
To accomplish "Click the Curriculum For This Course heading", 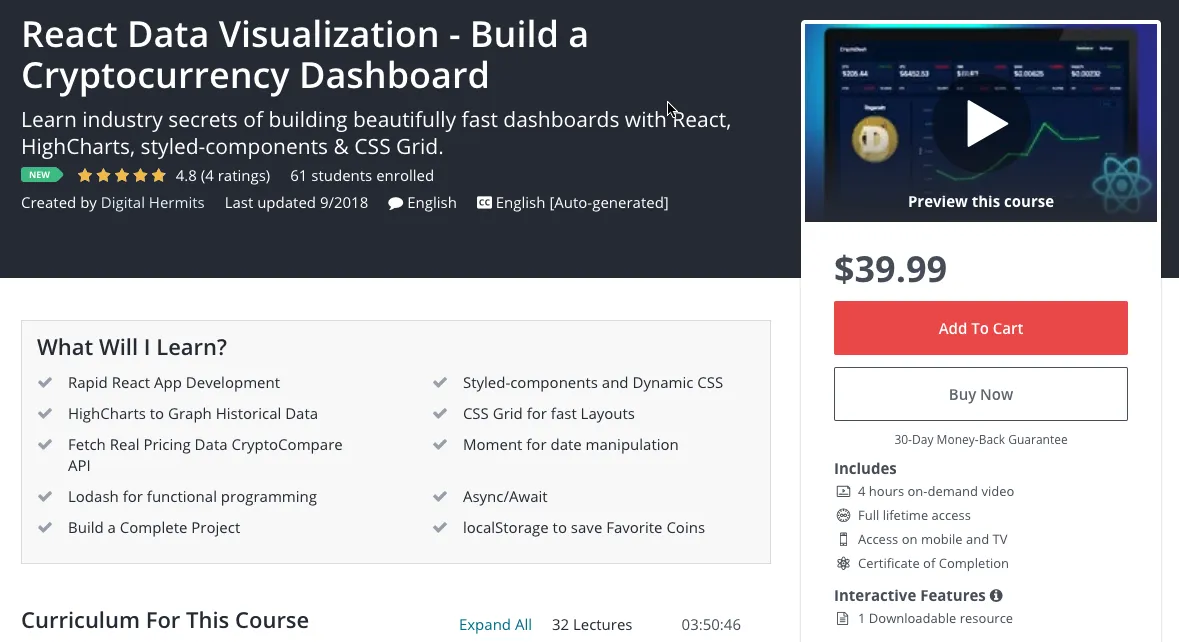I will click(x=165, y=621).
